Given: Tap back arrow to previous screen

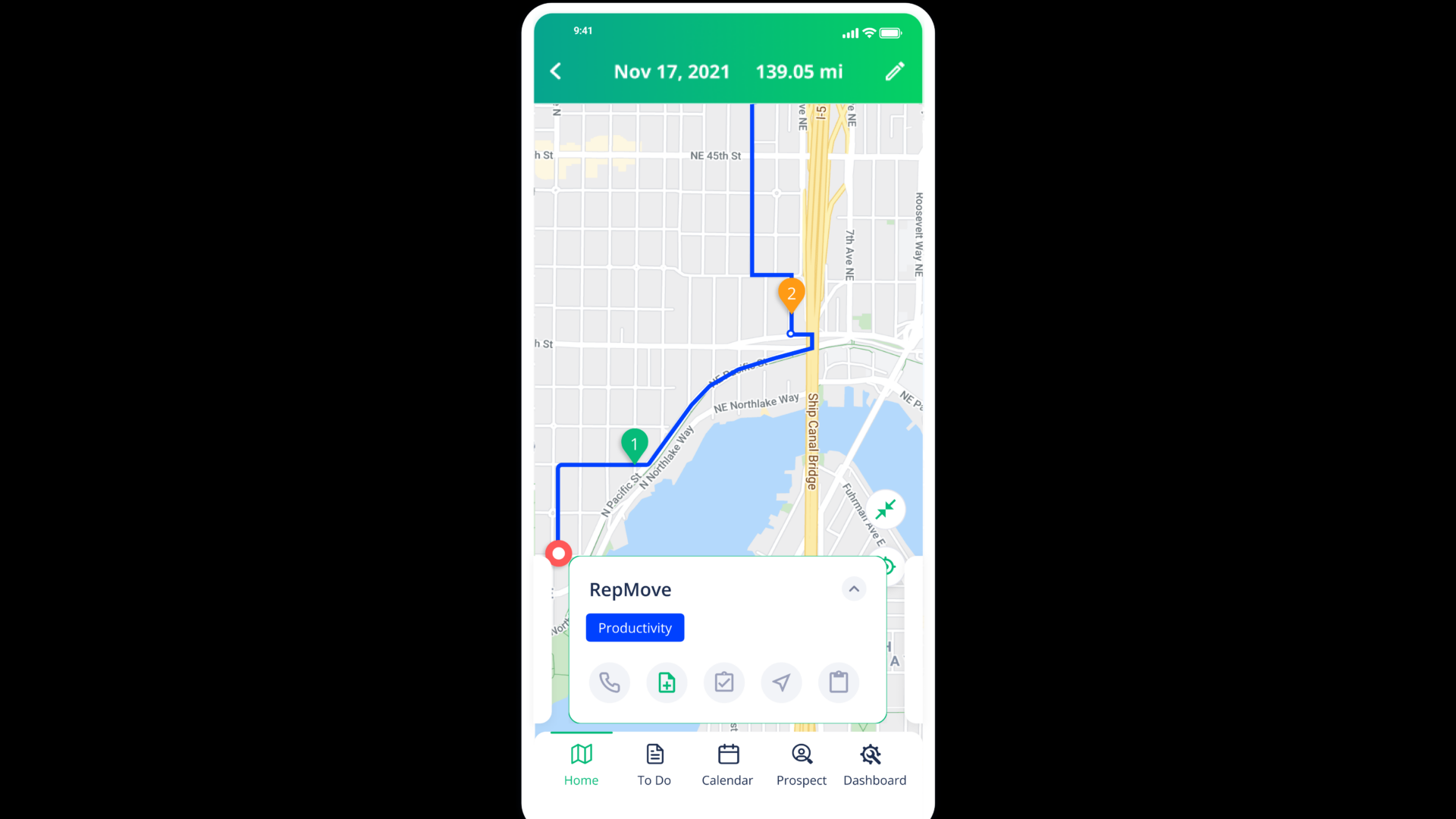Looking at the screenshot, I should click(x=557, y=71).
